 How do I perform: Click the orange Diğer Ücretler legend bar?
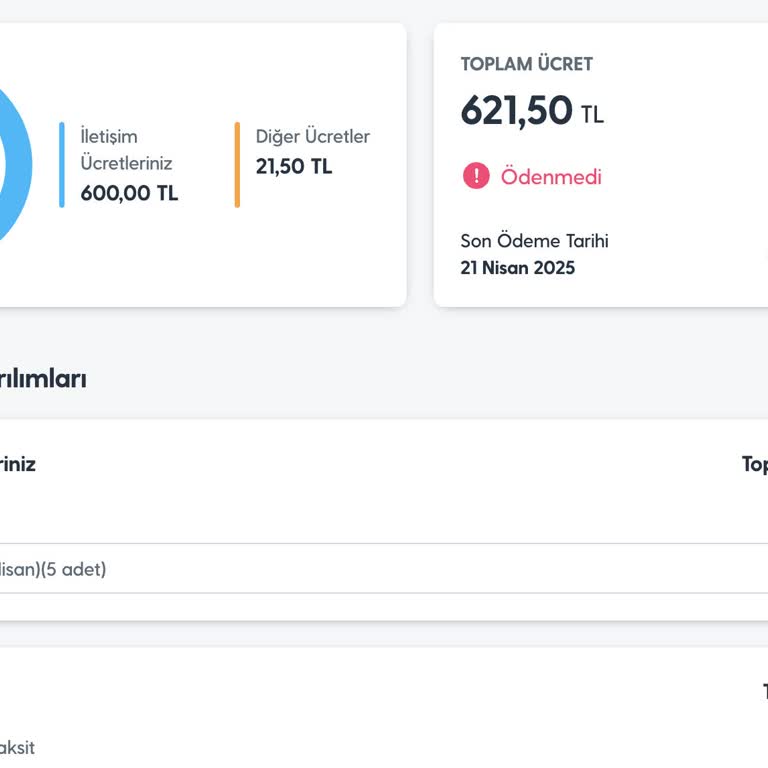[x=237, y=165]
